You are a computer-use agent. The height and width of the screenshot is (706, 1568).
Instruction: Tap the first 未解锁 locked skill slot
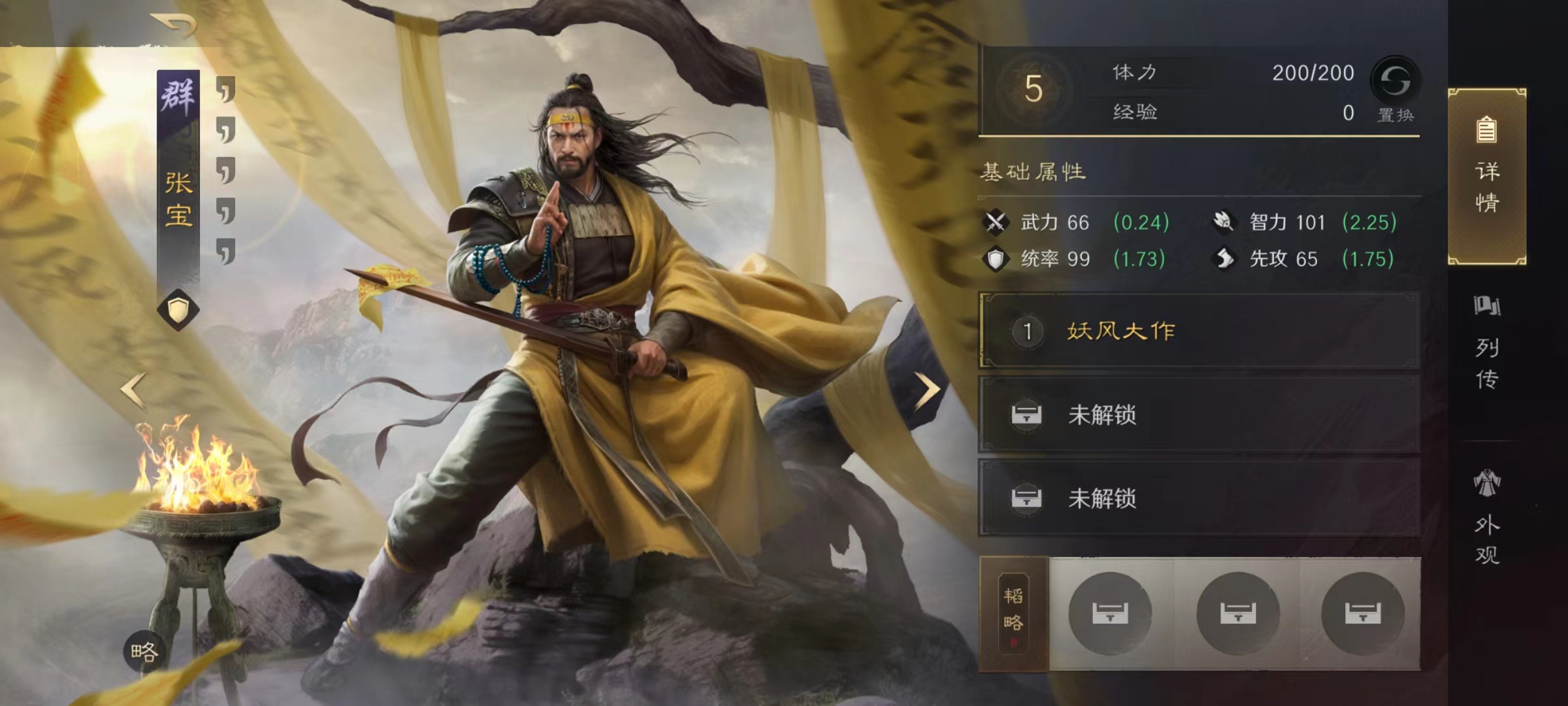point(1200,414)
